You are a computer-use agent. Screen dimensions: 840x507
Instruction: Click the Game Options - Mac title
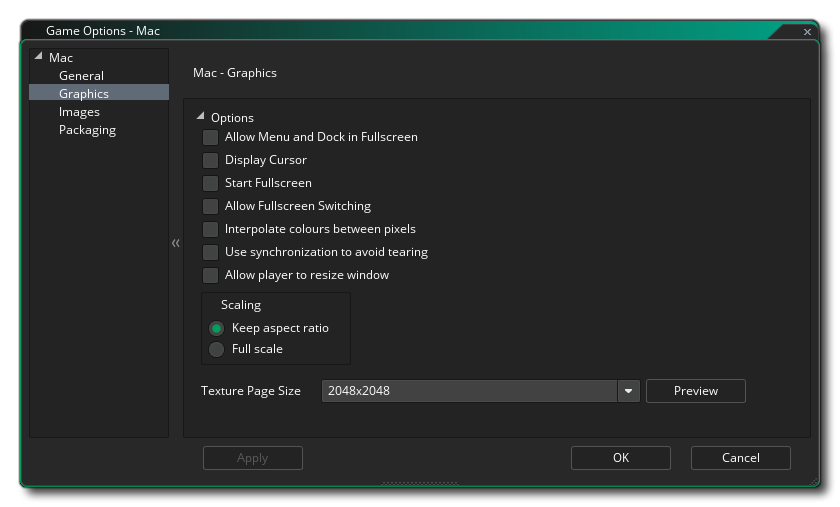(x=103, y=31)
